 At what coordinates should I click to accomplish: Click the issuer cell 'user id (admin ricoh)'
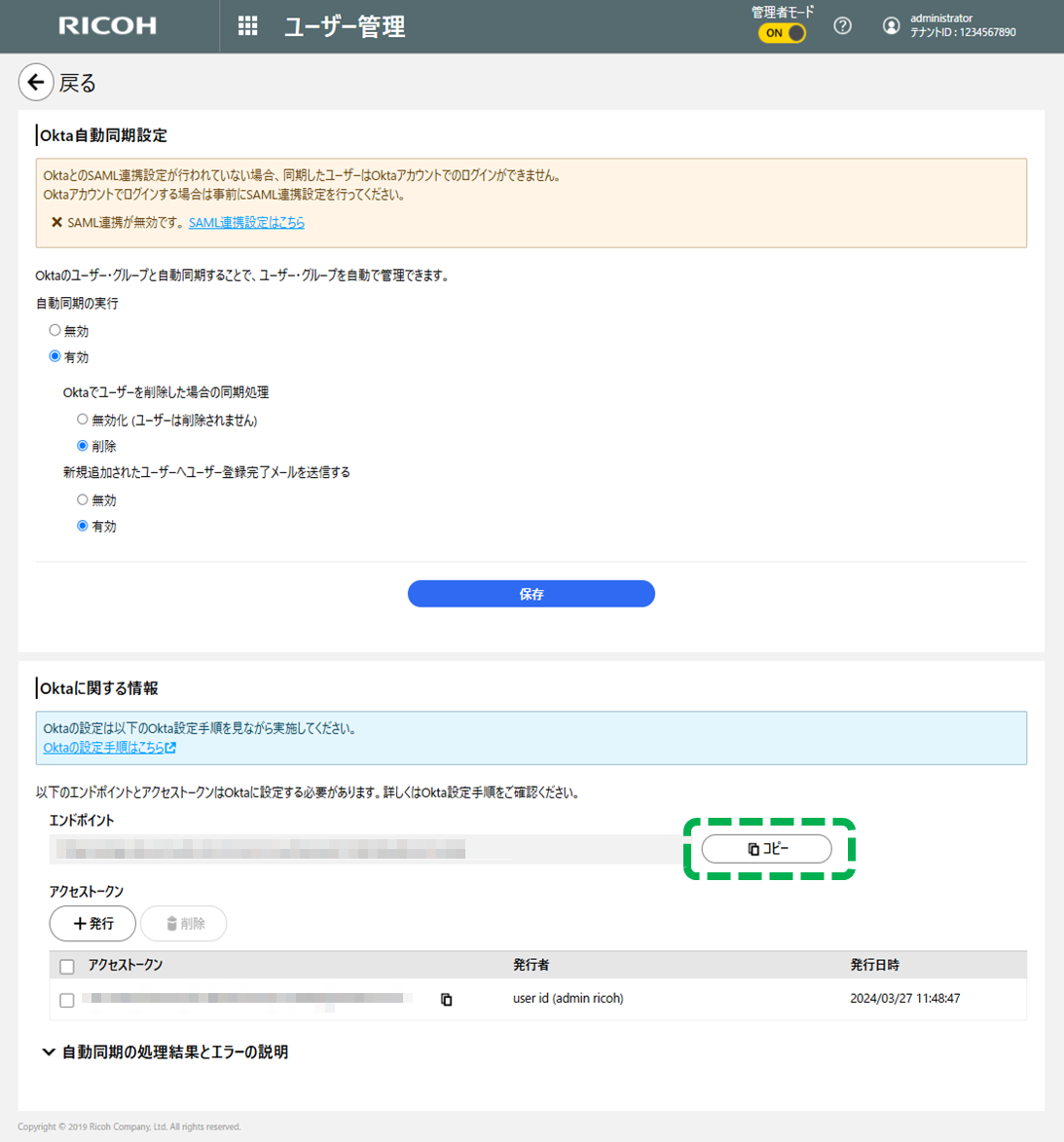coord(569,999)
